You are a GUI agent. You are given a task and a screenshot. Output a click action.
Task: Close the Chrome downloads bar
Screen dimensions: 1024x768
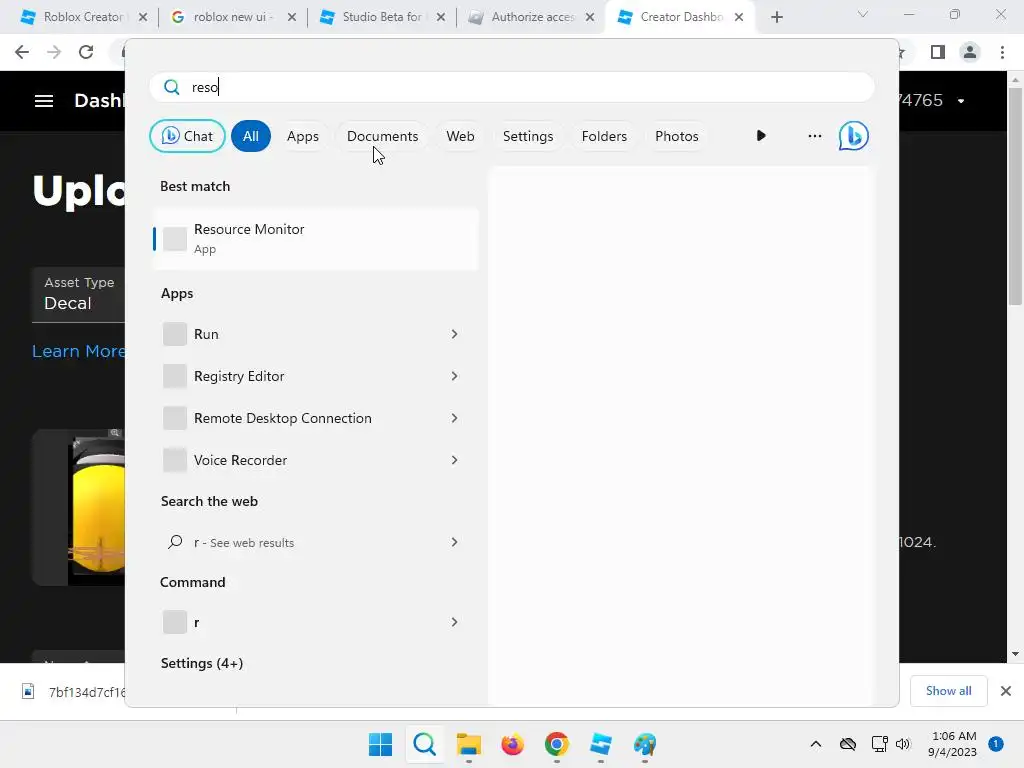pyautogui.click(x=1006, y=691)
